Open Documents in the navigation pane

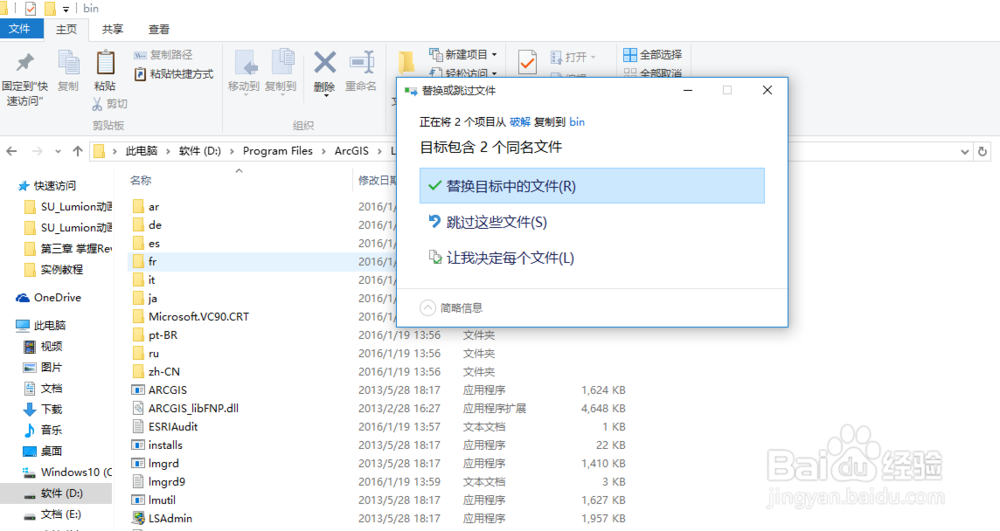43,388
